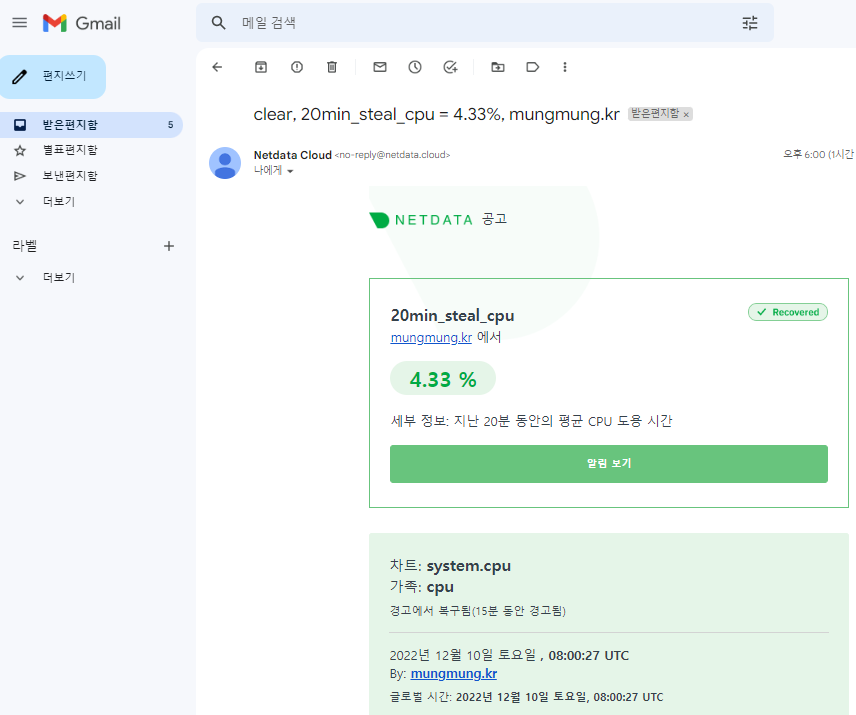The width and height of the screenshot is (856, 715).
Task: Click the inbox unread count 5
Action: (170, 125)
